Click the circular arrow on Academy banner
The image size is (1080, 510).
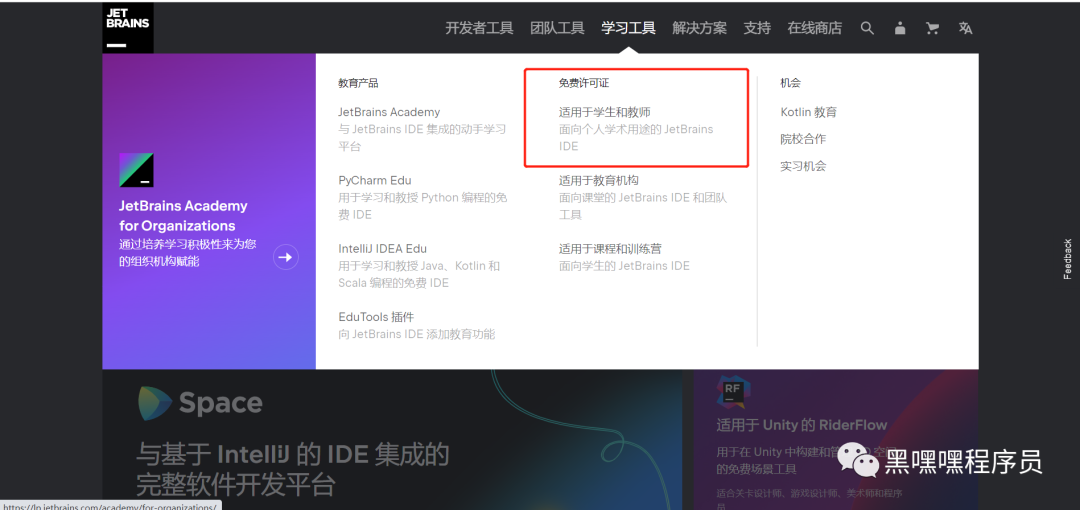tap(286, 257)
